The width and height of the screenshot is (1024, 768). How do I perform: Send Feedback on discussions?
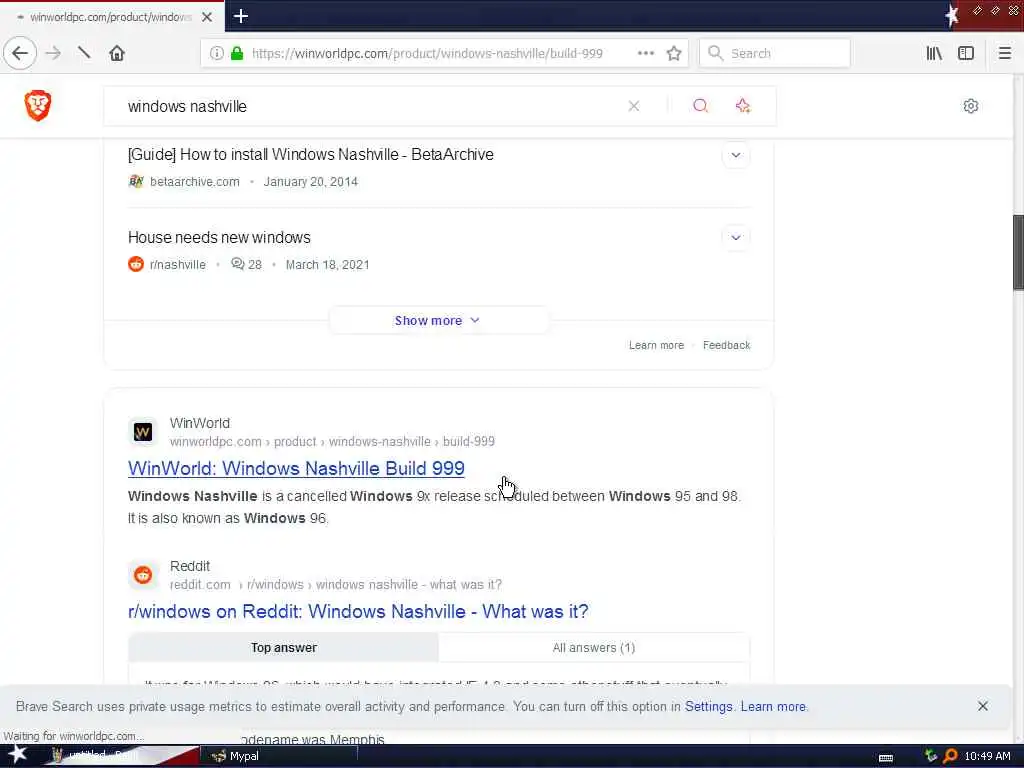pyautogui.click(x=726, y=345)
